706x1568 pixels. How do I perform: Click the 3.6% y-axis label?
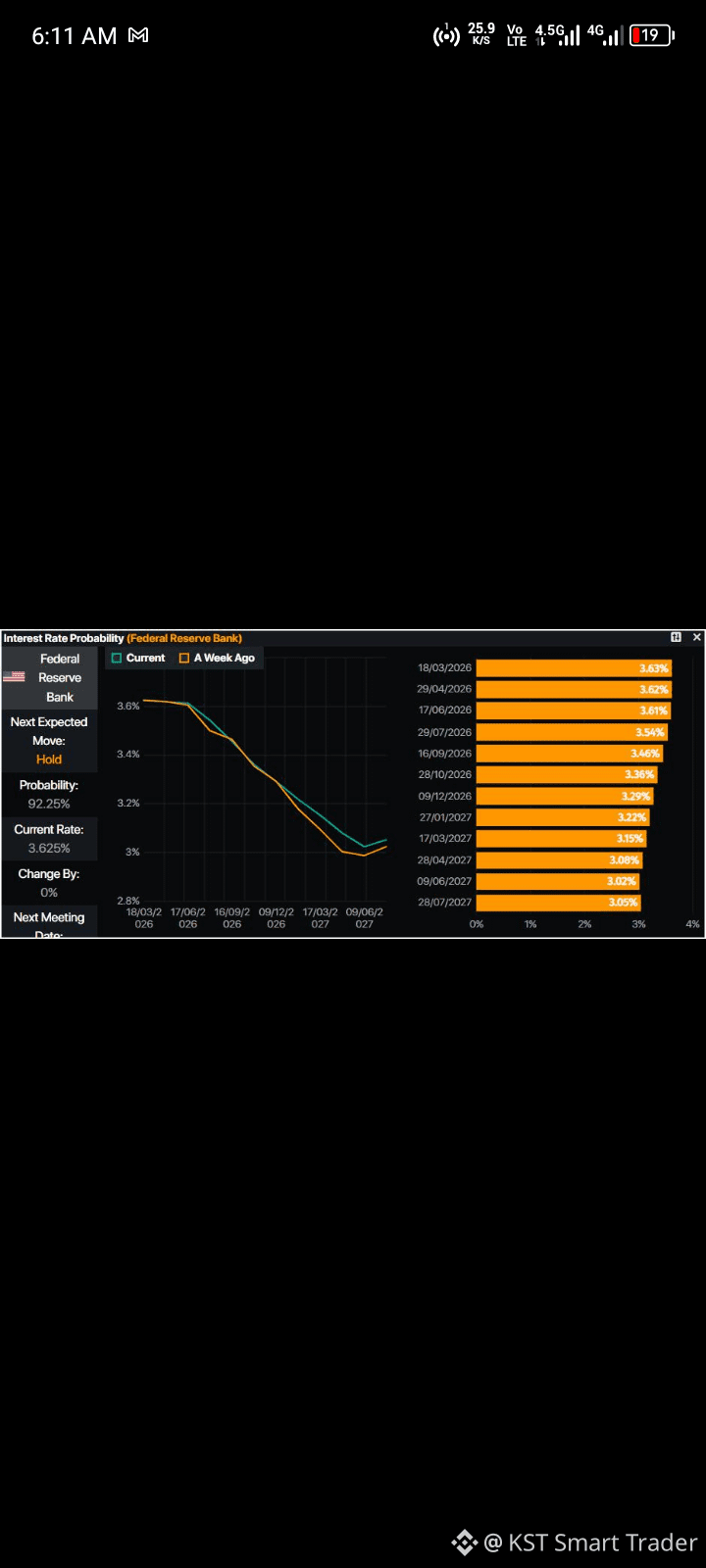pos(128,706)
